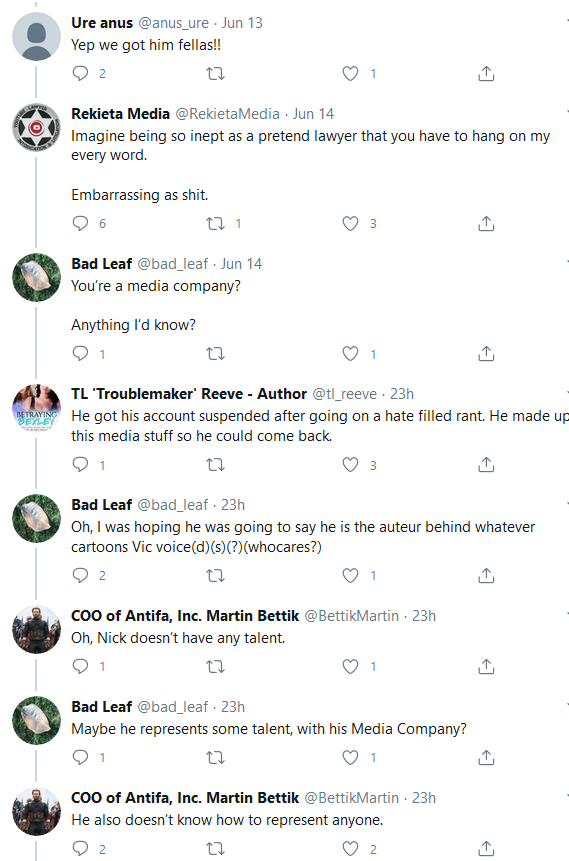Retweet Rekieta Media's 'Imagine being so inept' tweet

tap(215, 223)
